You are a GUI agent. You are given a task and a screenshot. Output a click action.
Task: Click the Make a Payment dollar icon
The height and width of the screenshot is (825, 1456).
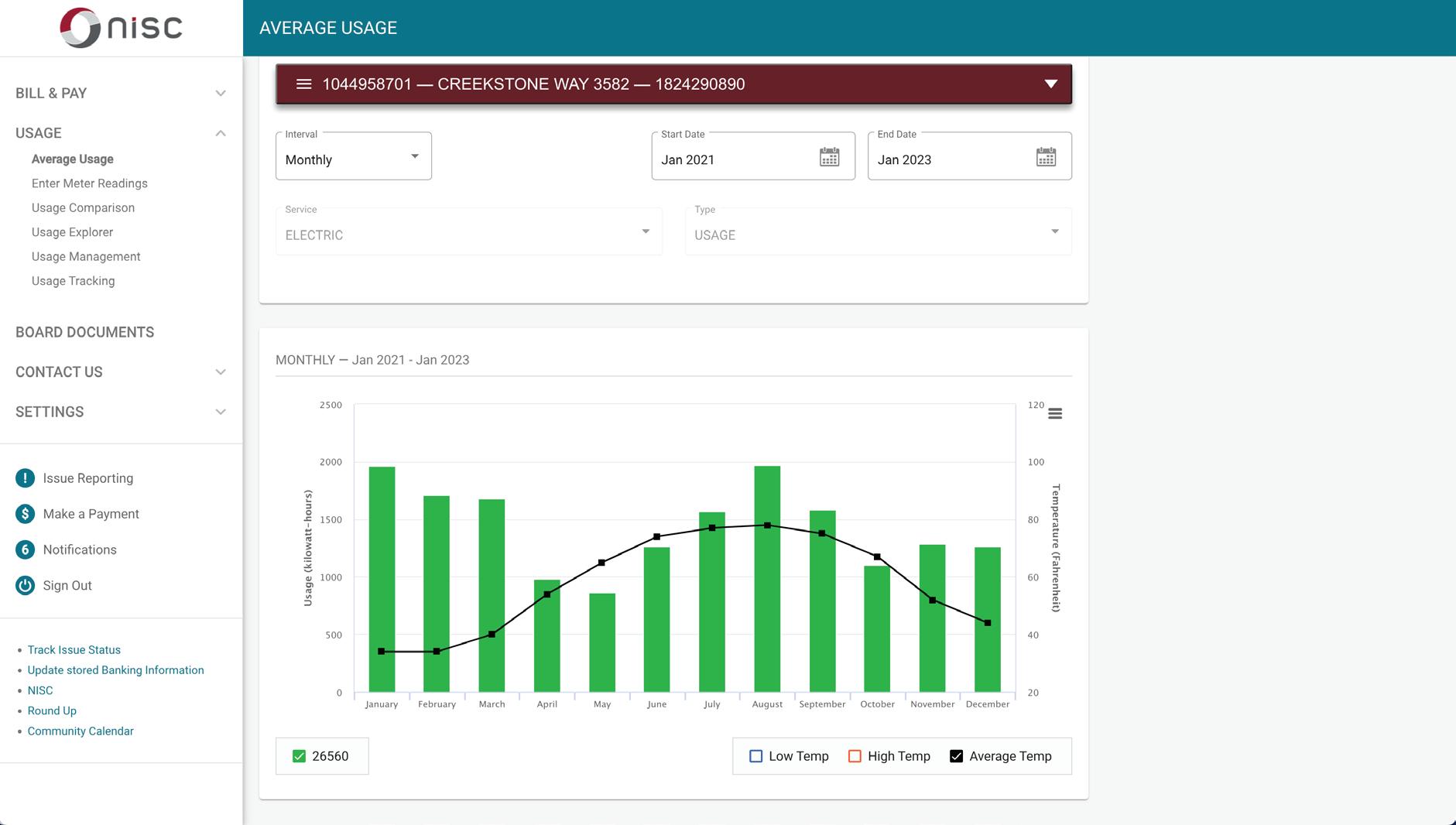point(25,514)
